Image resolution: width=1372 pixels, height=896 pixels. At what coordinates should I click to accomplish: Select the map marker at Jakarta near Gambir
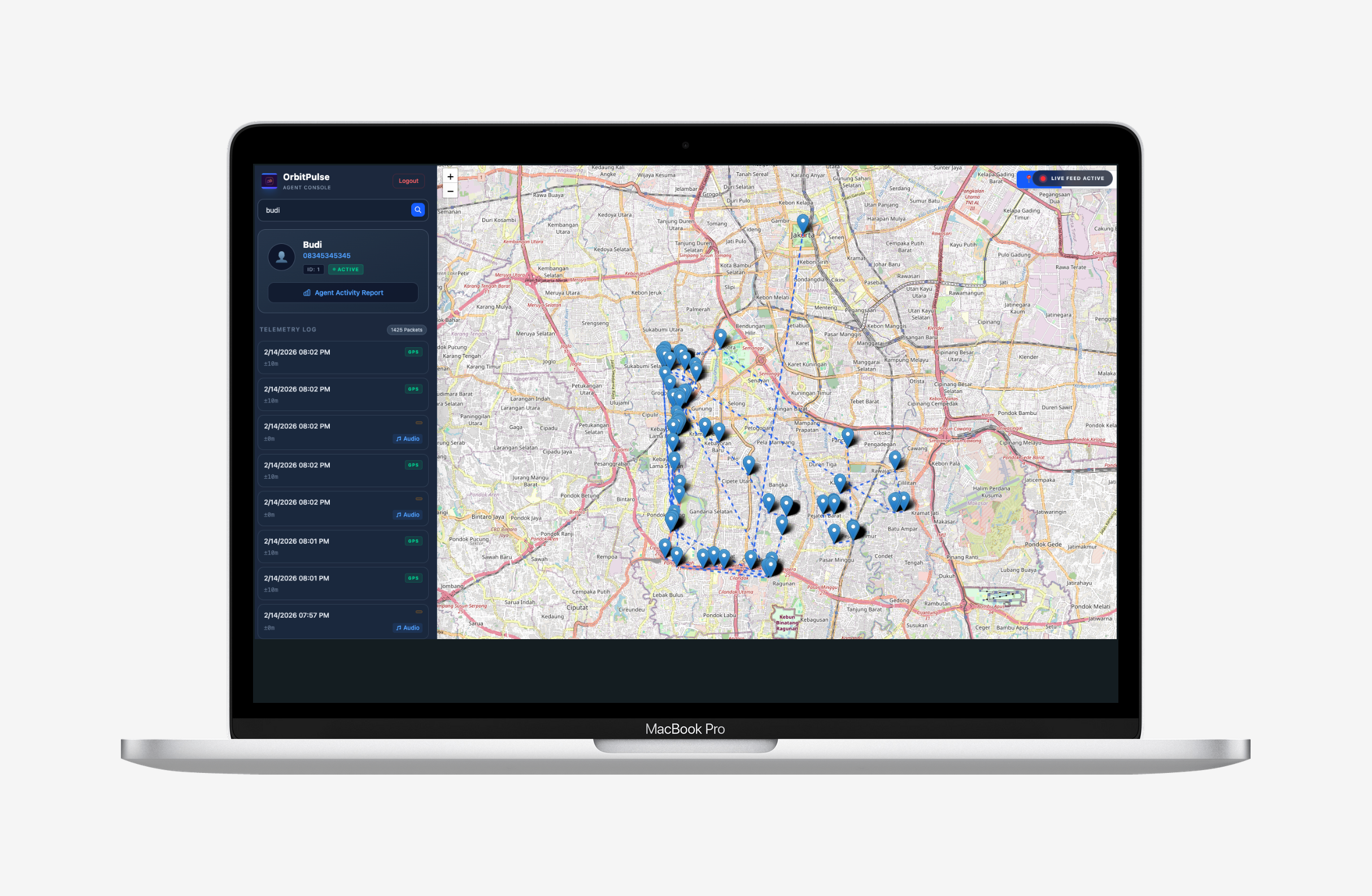(x=803, y=224)
